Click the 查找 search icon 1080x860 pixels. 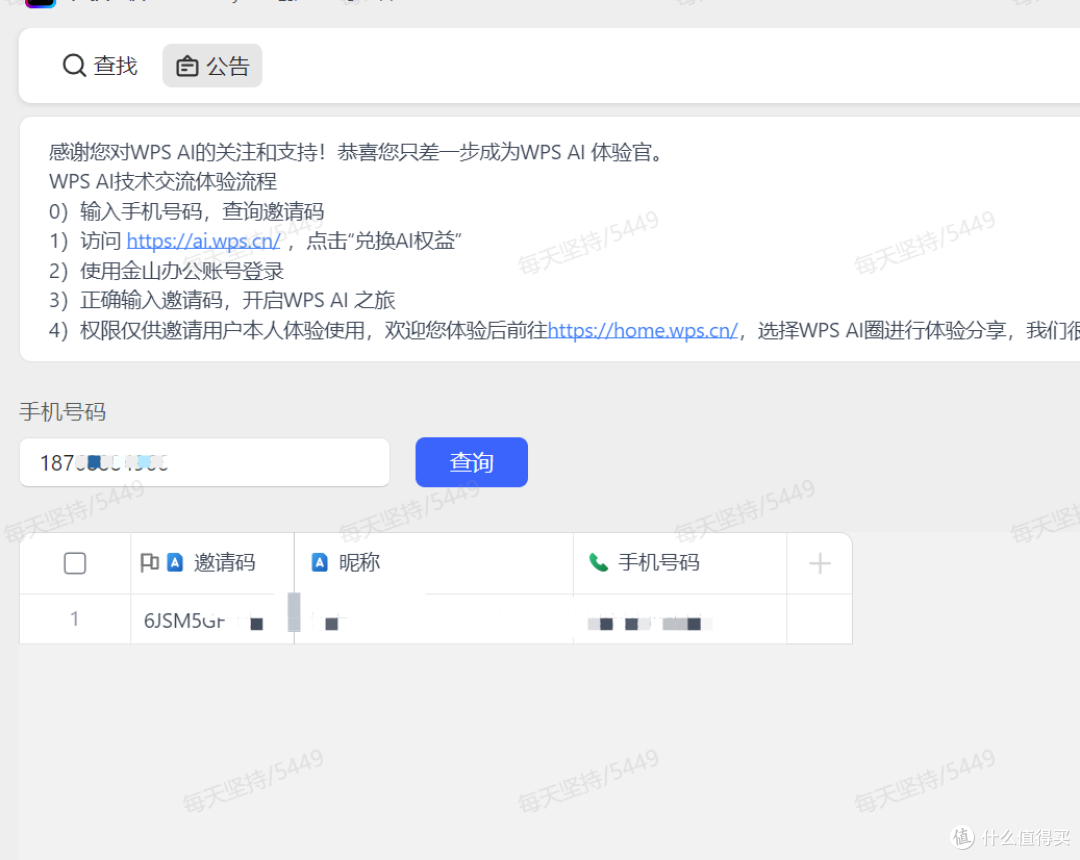74,65
